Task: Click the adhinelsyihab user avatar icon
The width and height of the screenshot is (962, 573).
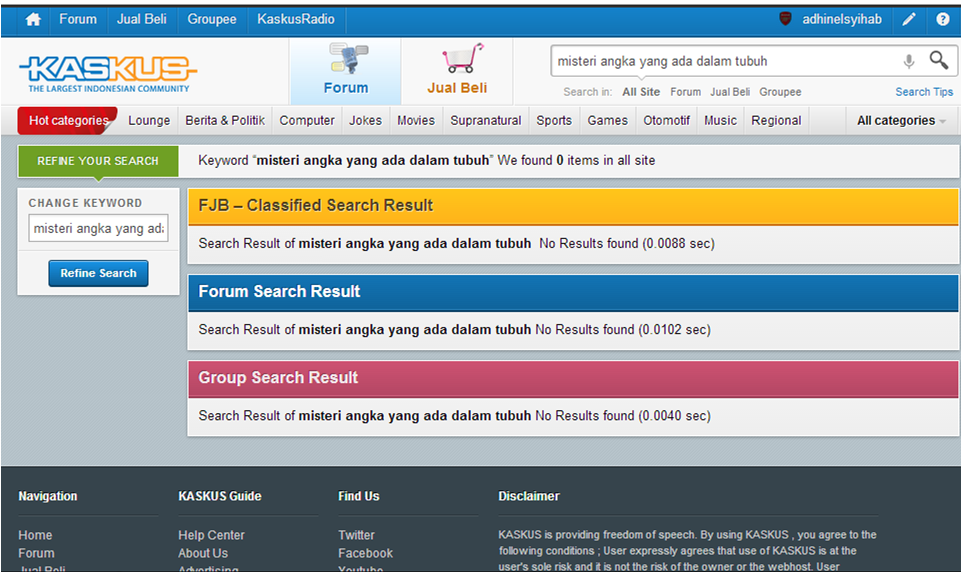Action: (x=785, y=19)
